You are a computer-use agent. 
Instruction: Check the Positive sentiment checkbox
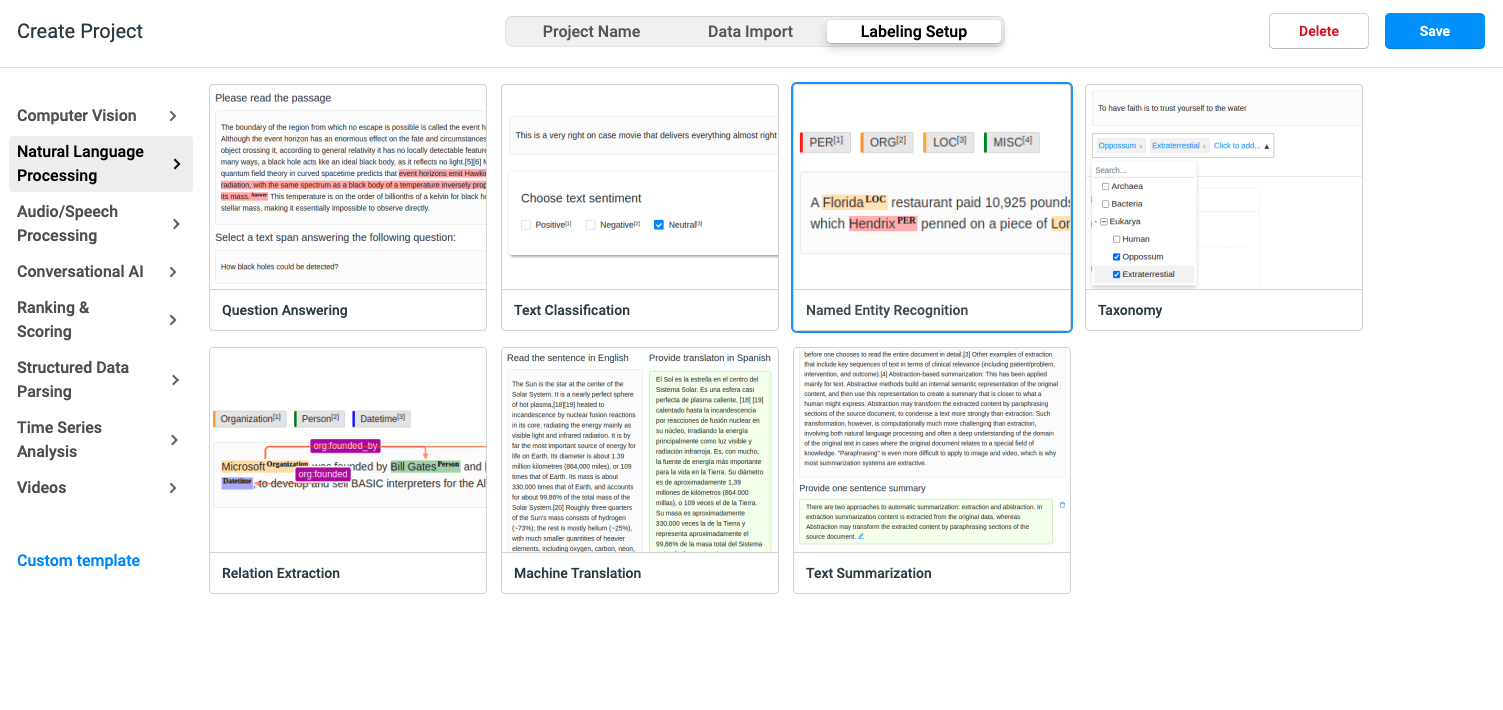click(x=526, y=225)
